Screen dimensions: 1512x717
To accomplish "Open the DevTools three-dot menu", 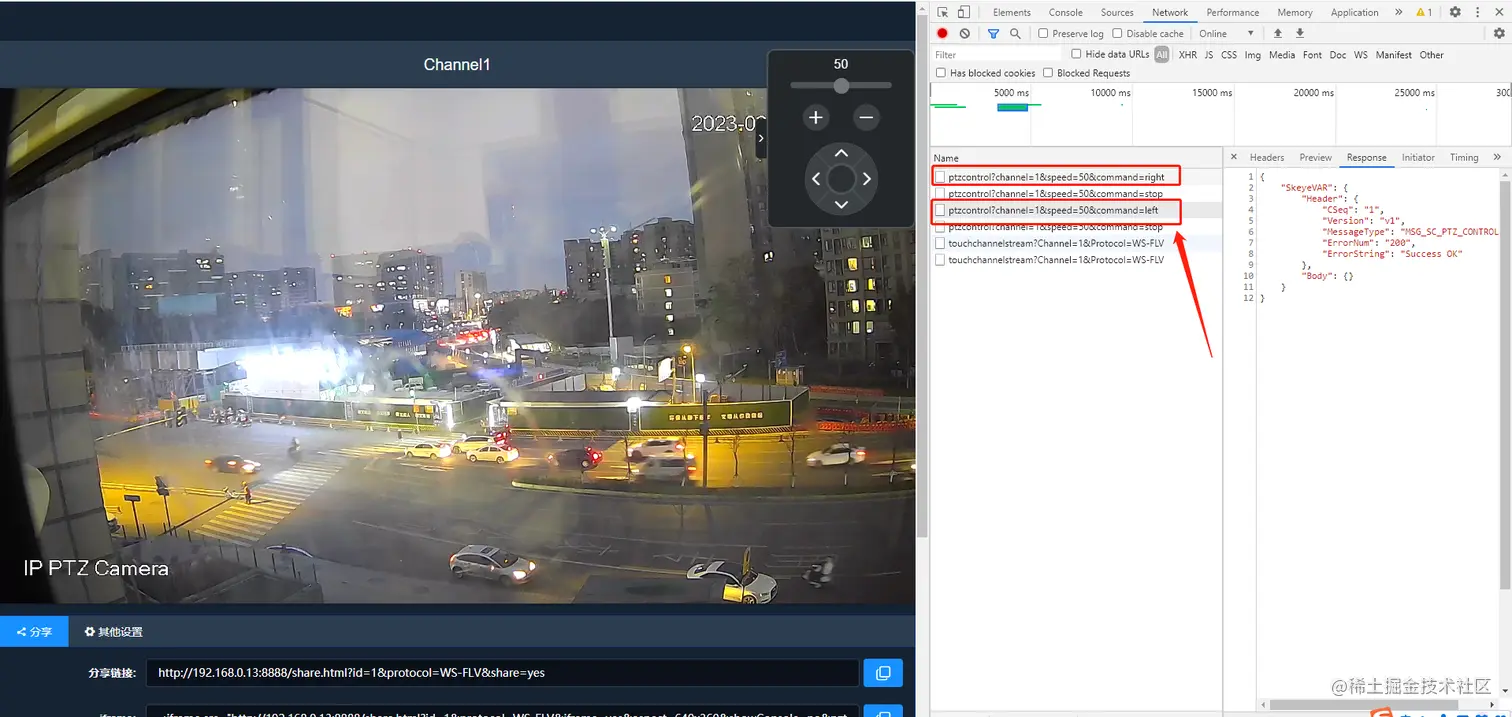I will tap(1478, 12).
